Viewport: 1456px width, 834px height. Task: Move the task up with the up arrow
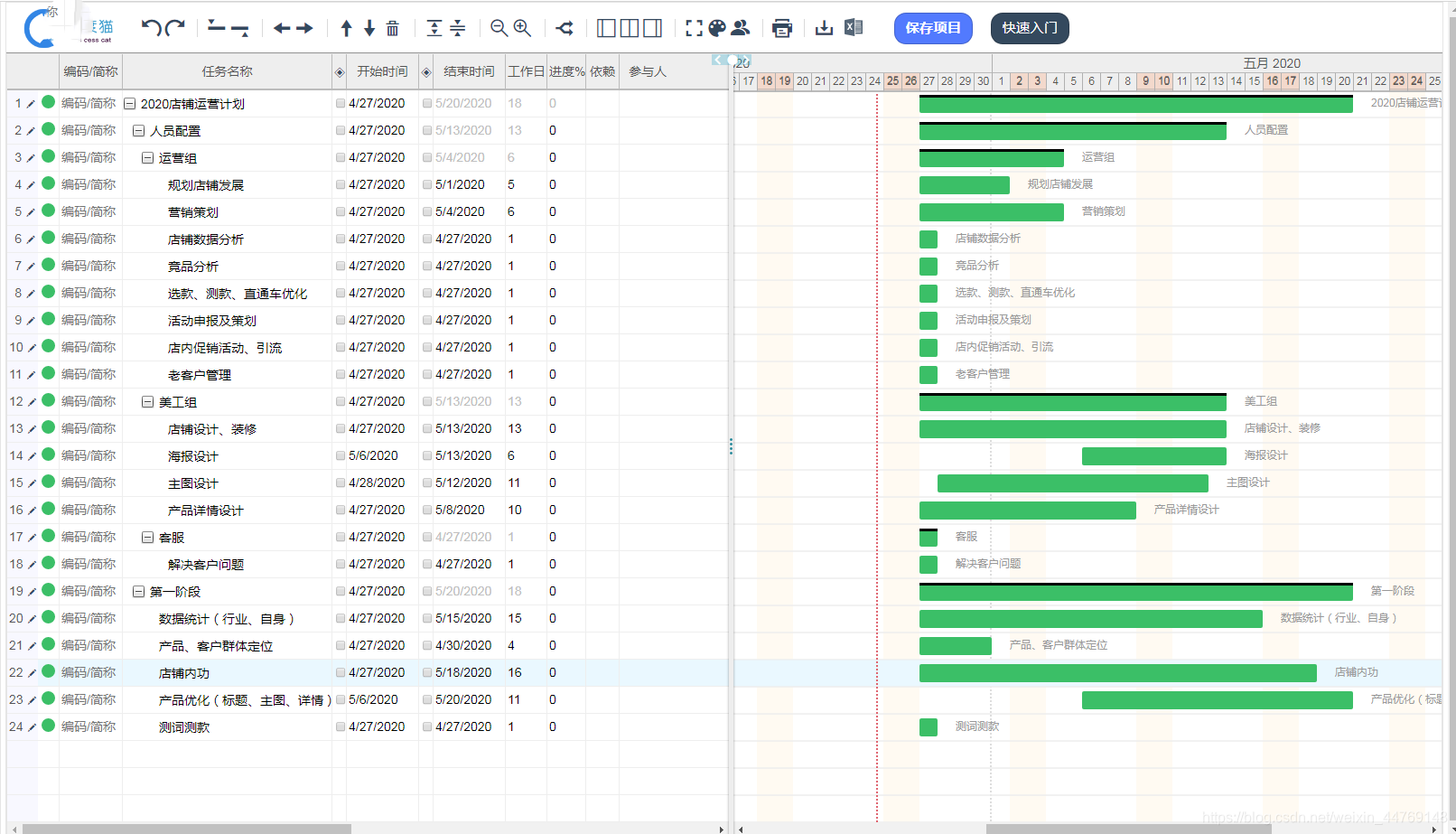pyautogui.click(x=346, y=28)
